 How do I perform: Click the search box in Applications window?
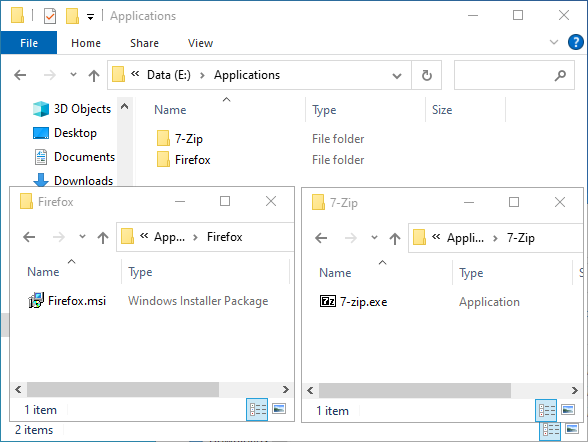click(514, 75)
